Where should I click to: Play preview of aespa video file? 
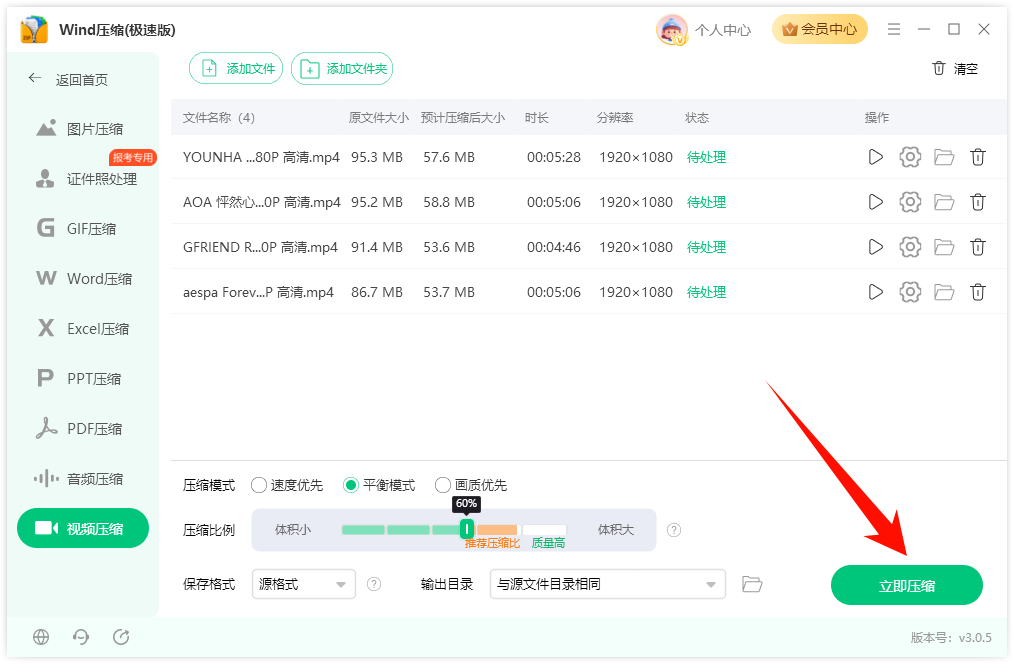point(876,292)
